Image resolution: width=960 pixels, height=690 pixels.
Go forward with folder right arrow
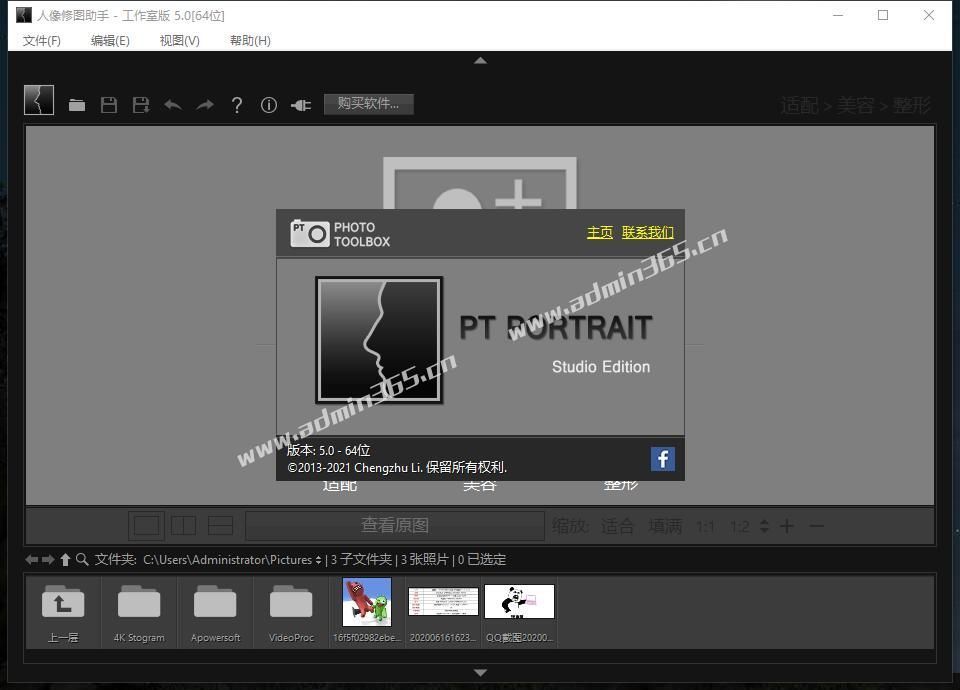pos(48,560)
